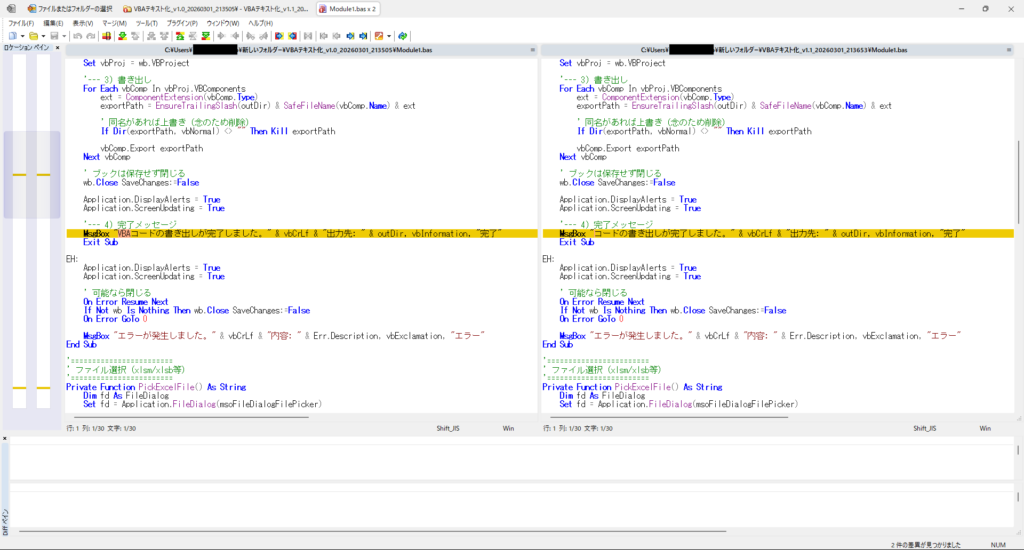Copy all differences to the right
Viewport: 1024px width, 550px height.
(x=279, y=36)
